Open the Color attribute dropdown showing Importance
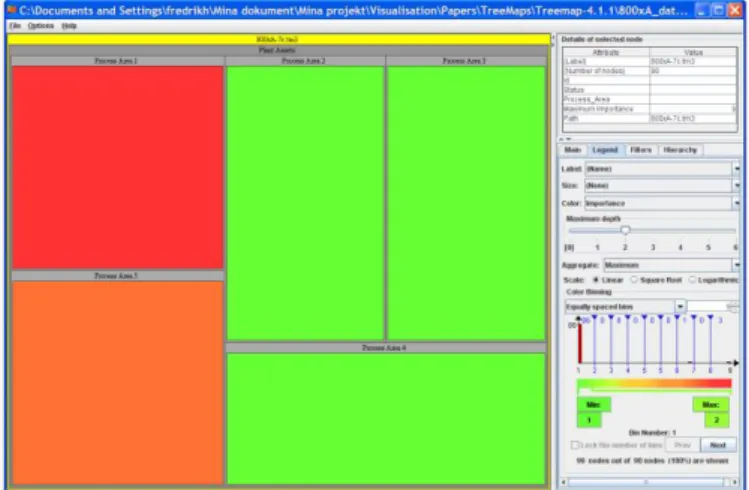This screenshot has height=490, width=749. 662,203
